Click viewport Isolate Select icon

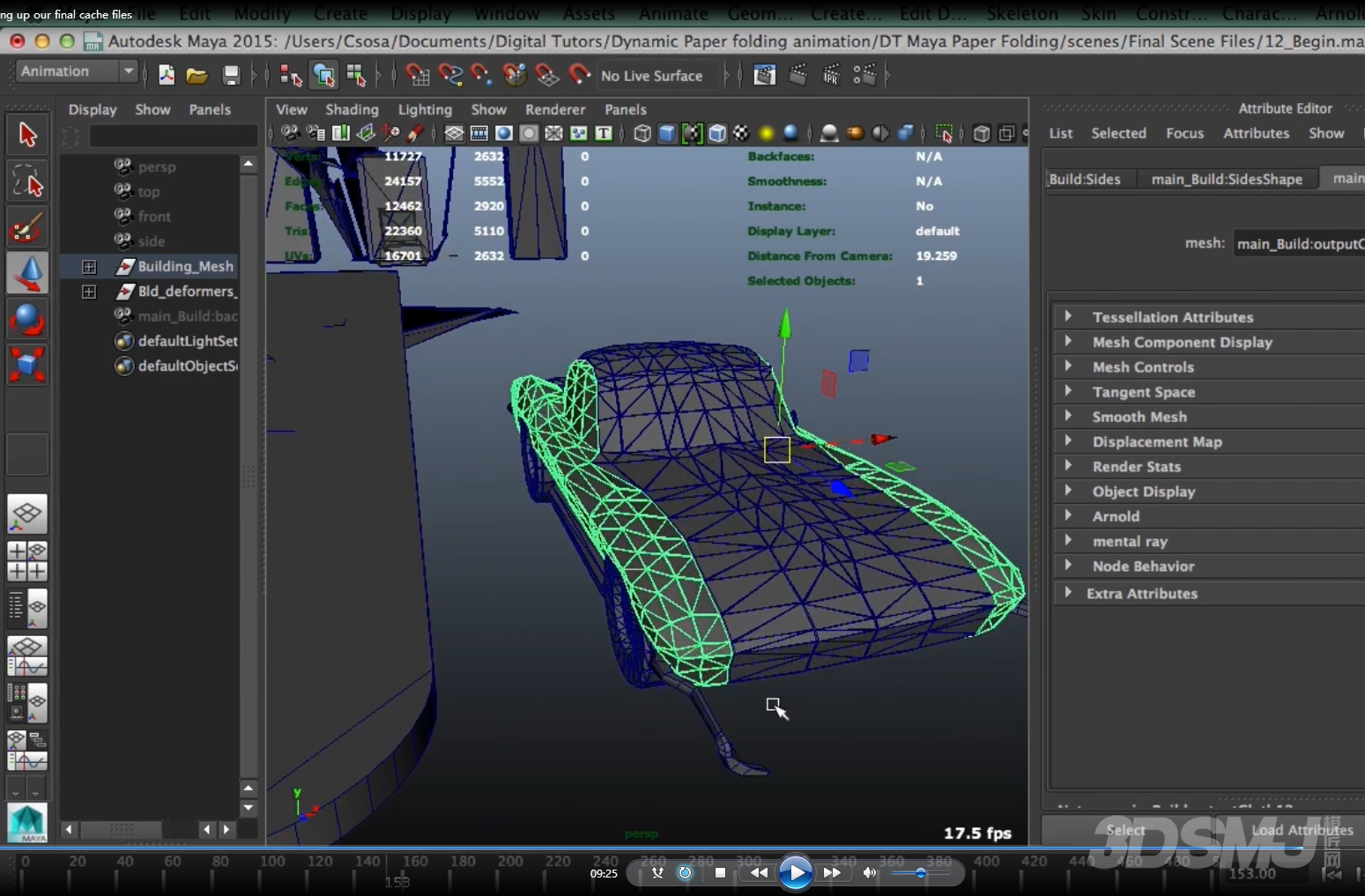coord(944,133)
